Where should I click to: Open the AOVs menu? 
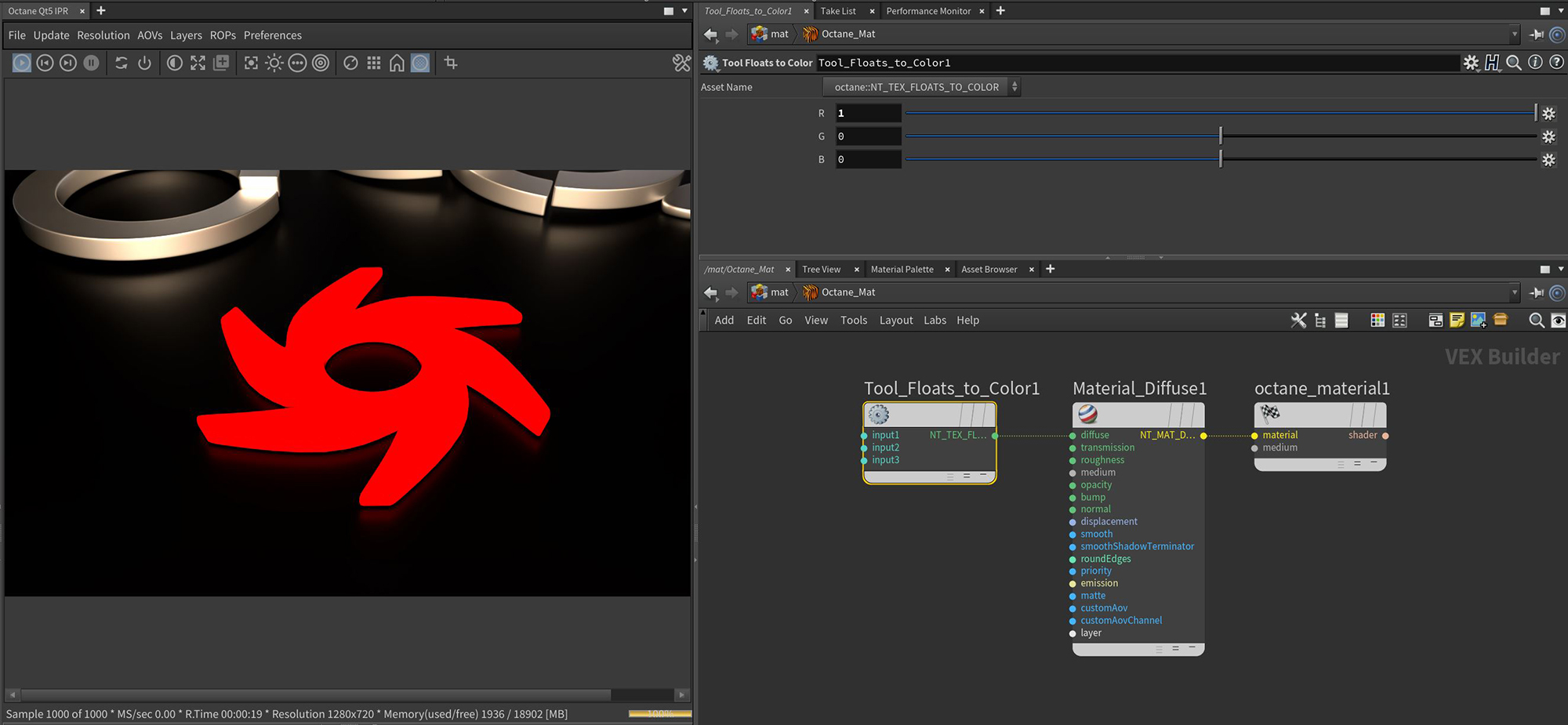coord(150,35)
